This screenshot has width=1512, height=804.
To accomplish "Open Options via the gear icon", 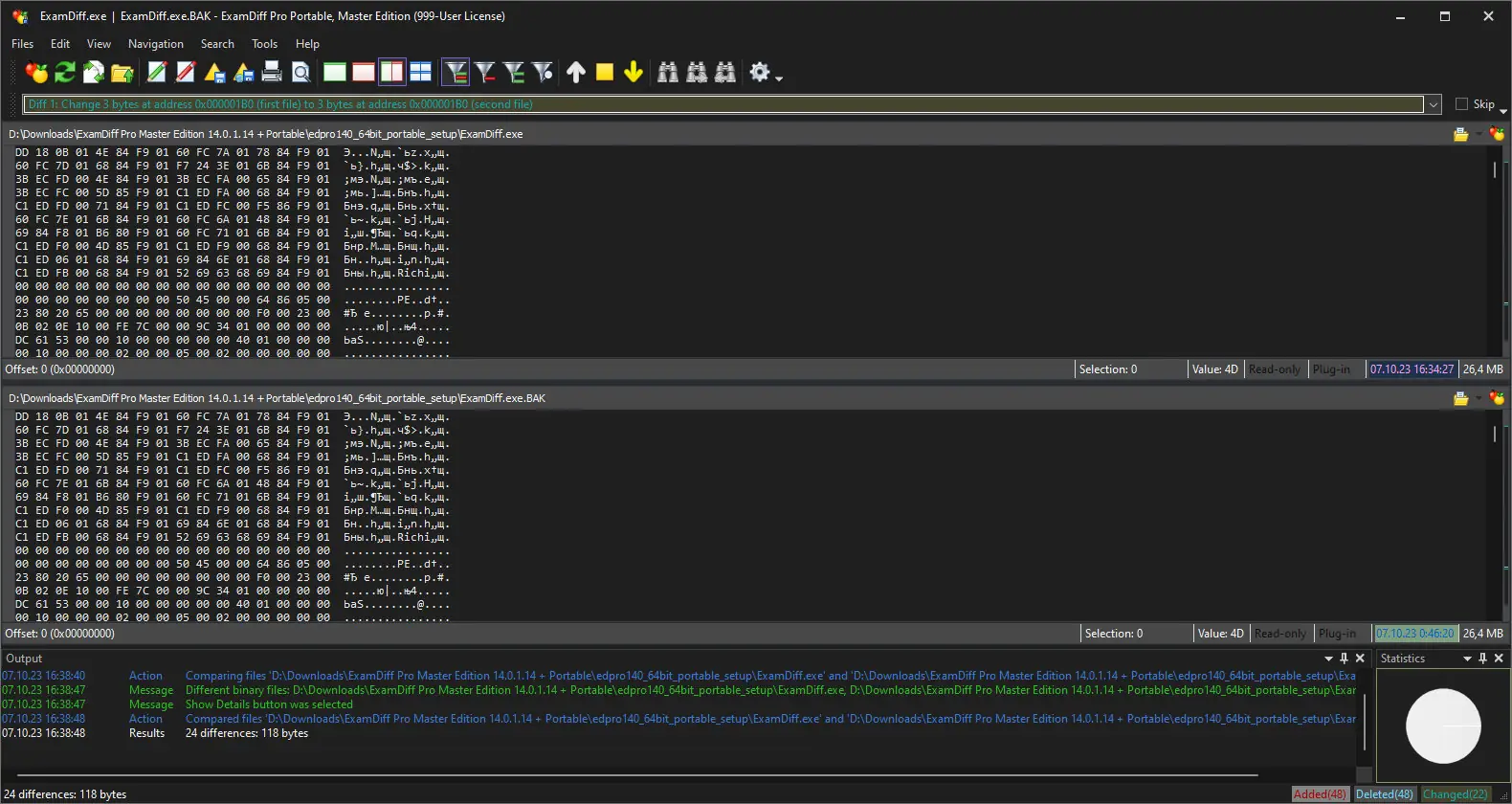I will 760,73.
